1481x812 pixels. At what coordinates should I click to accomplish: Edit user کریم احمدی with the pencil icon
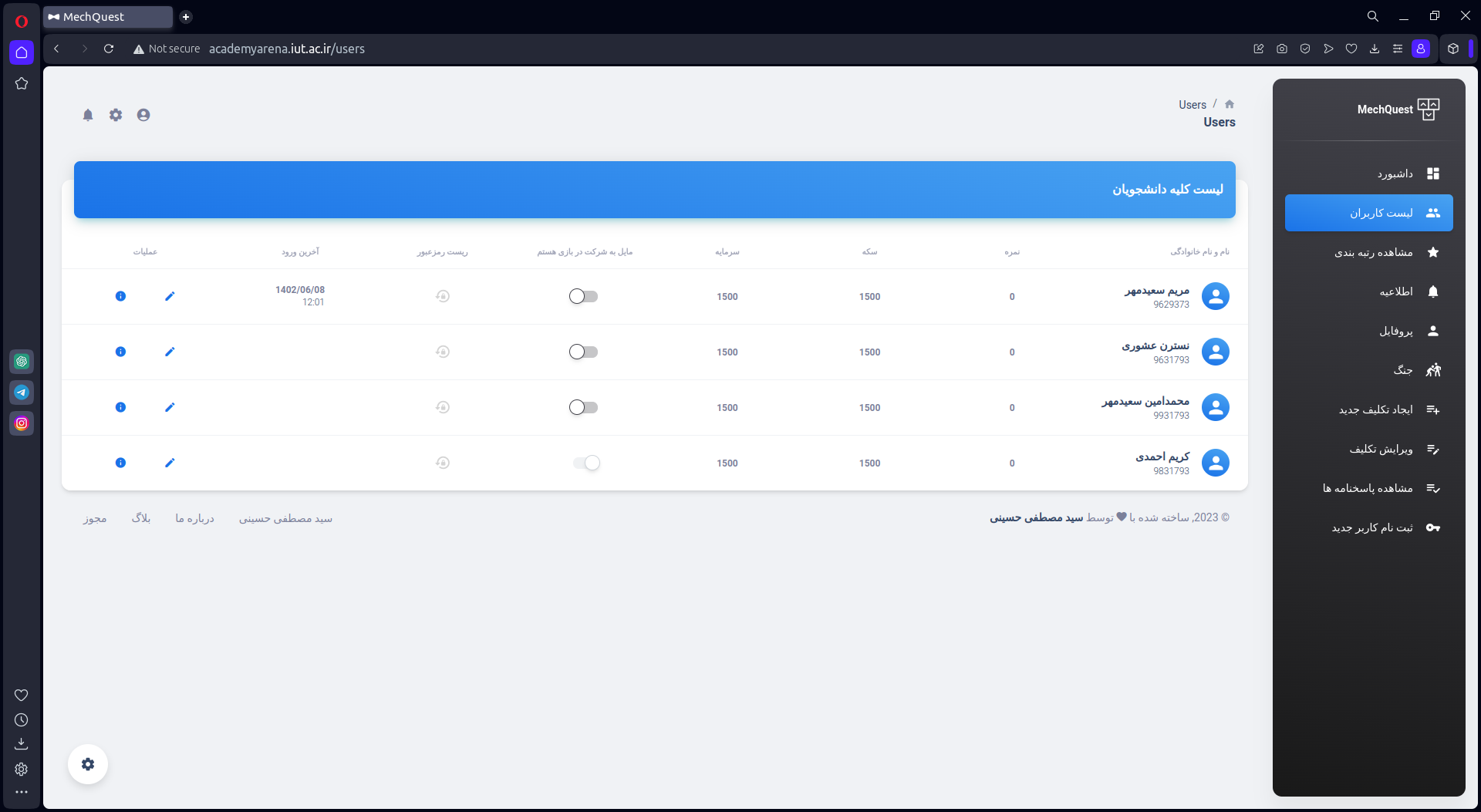pos(170,463)
